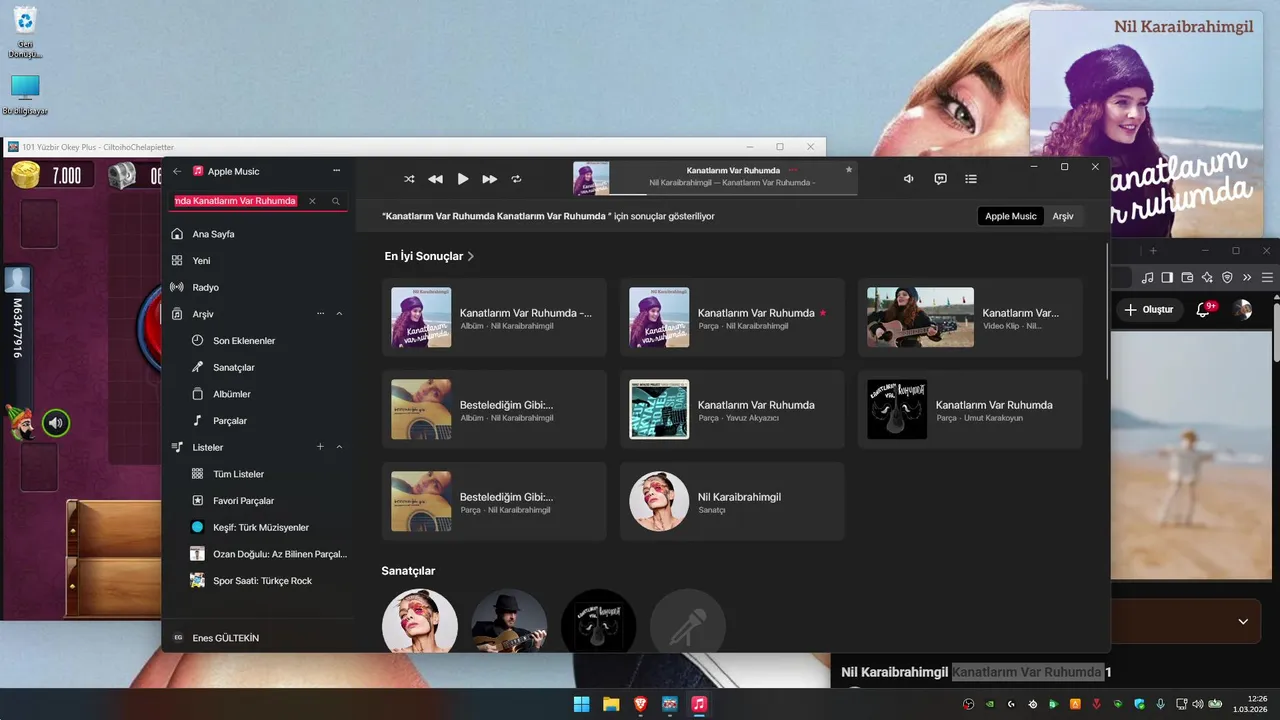Switch to the Apple Music search tab
The height and width of the screenshot is (720, 1280).
(1011, 216)
